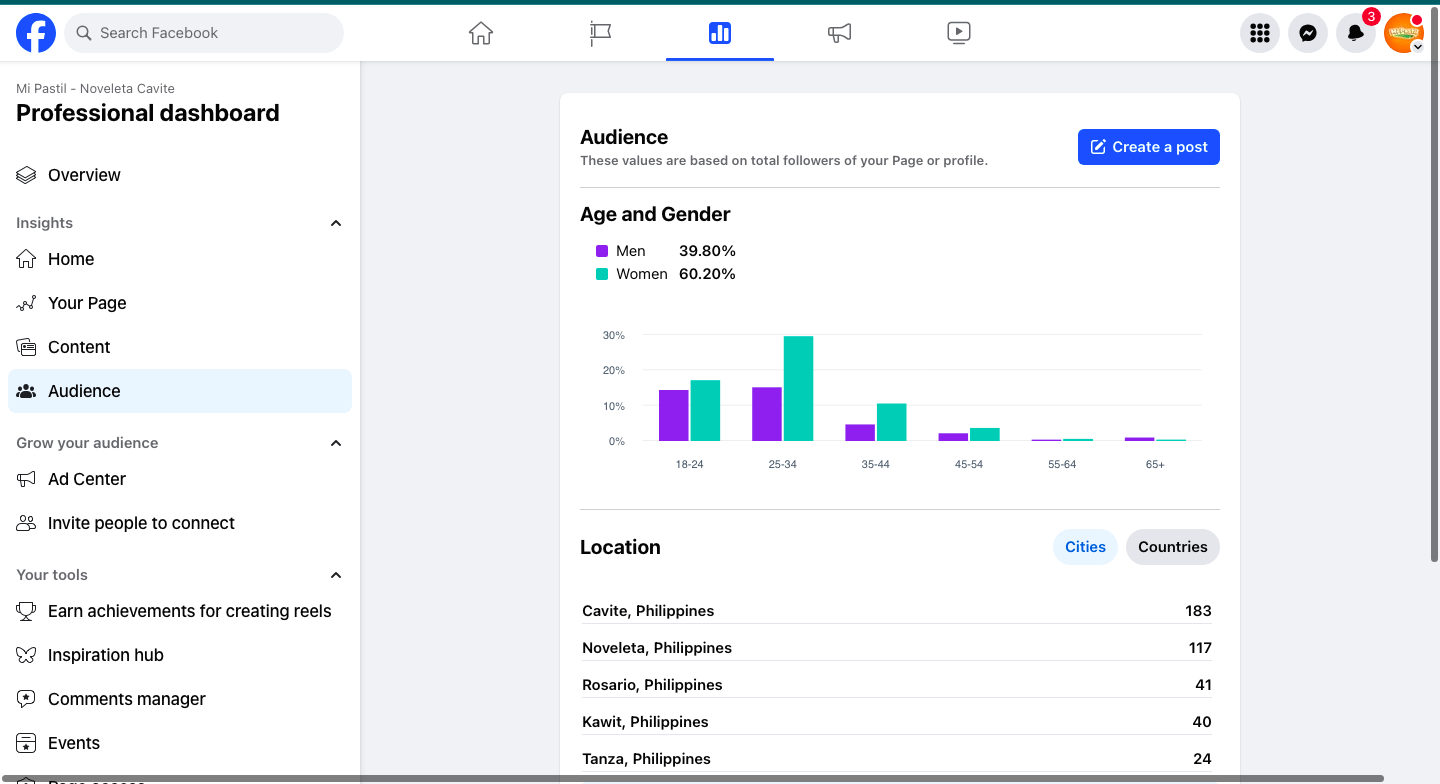Open the Home feed icon
This screenshot has height=784, width=1440.
pyautogui.click(x=481, y=33)
